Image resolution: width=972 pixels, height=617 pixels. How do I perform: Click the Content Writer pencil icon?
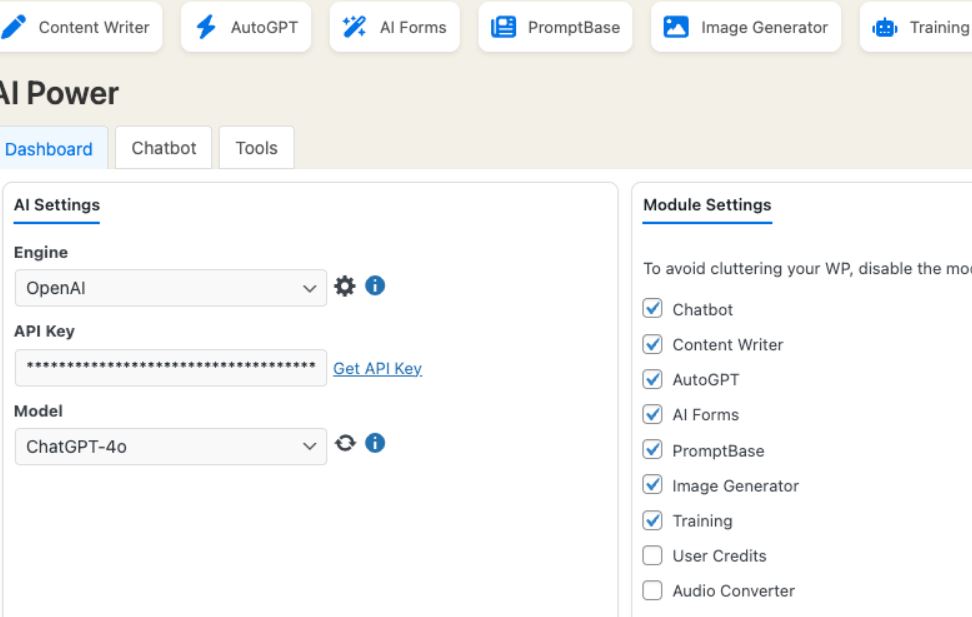(x=14, y=27)
